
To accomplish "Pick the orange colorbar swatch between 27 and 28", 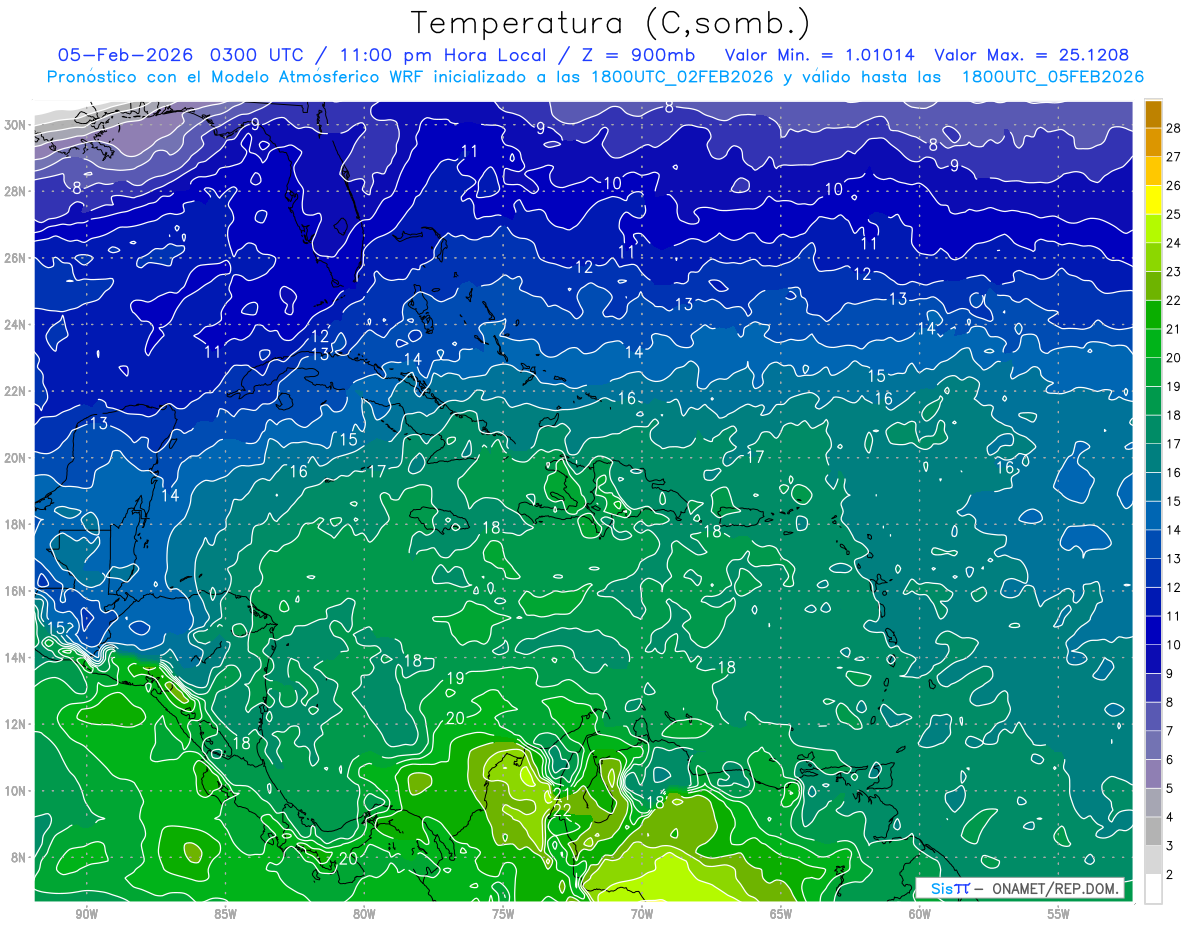I will point(1154,143).
